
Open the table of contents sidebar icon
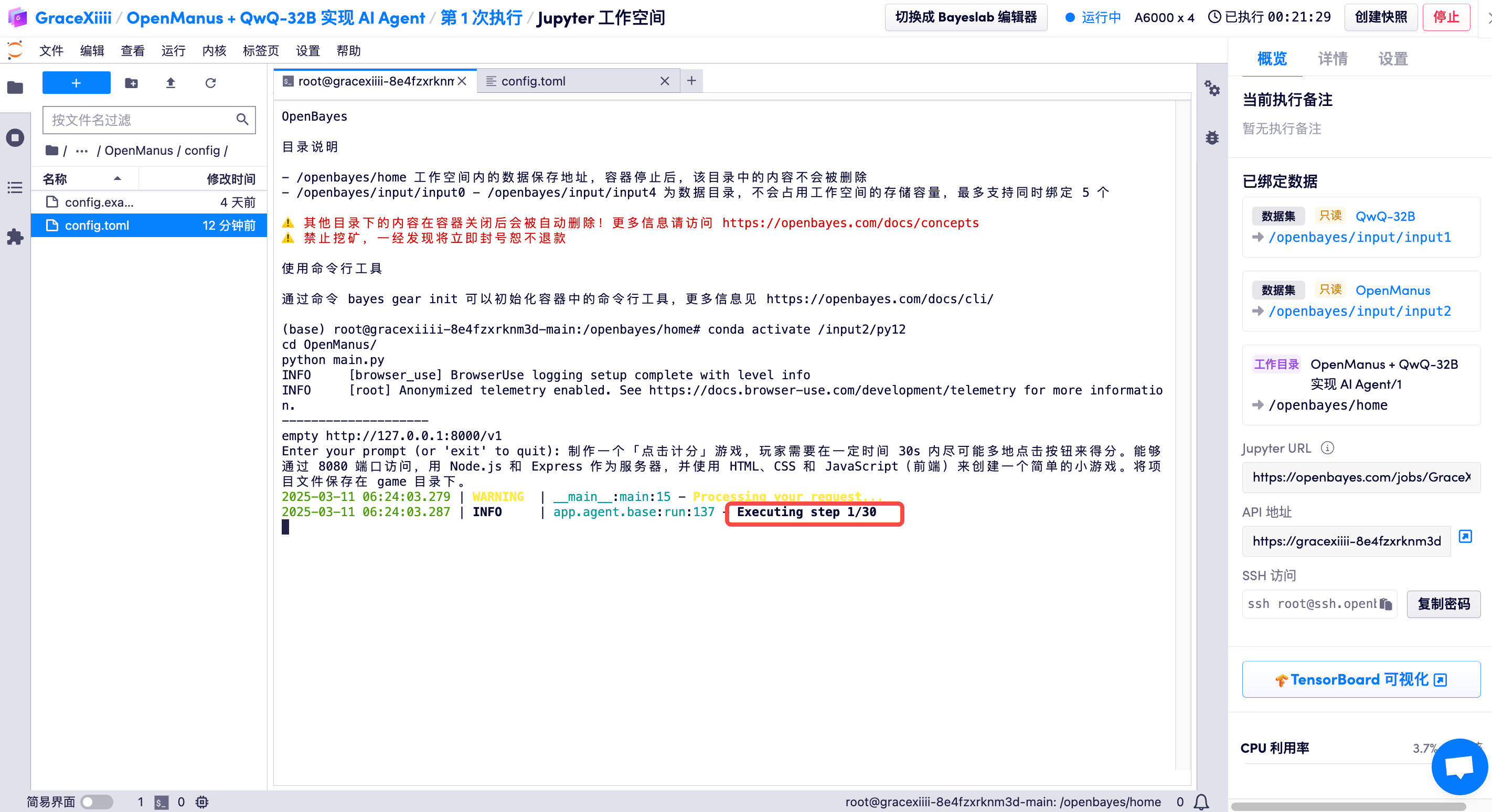point(15,188)
